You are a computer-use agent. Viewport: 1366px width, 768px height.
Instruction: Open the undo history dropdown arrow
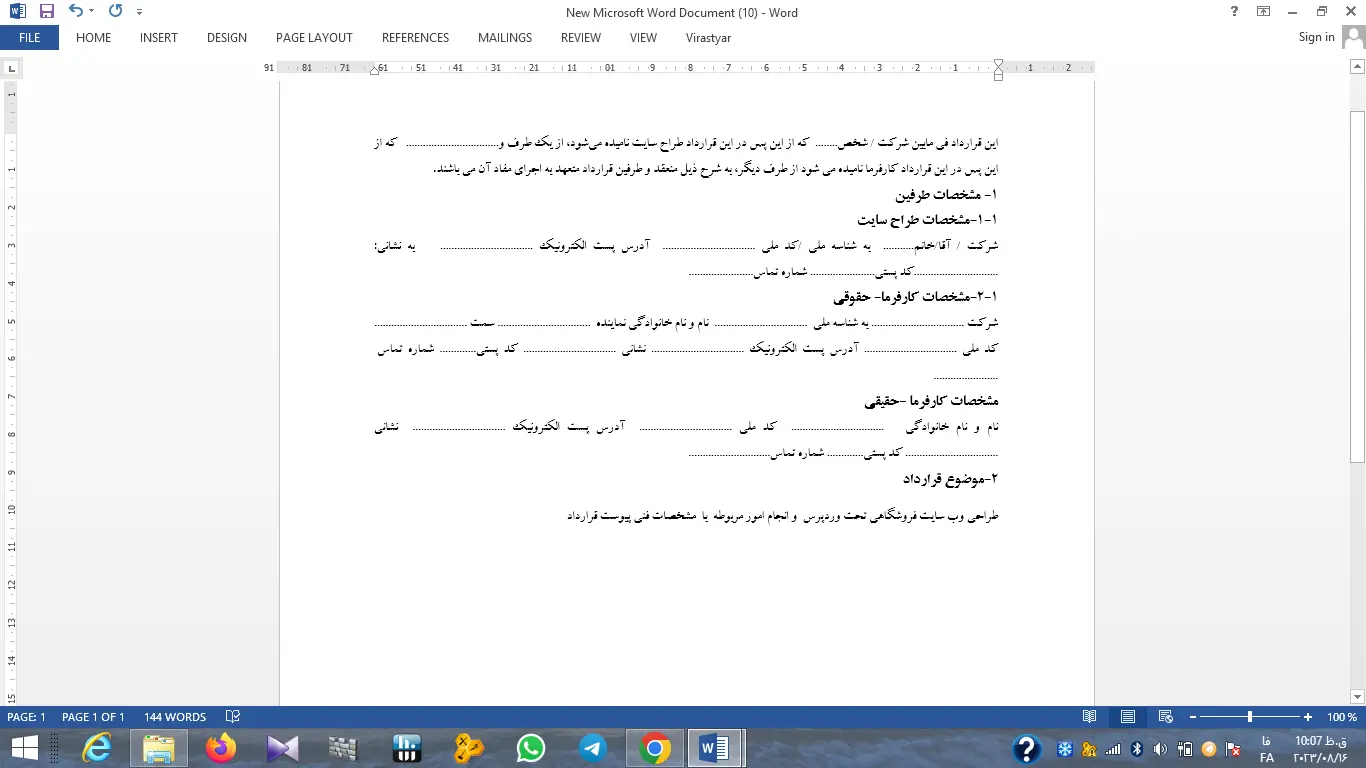pos(91,12)
